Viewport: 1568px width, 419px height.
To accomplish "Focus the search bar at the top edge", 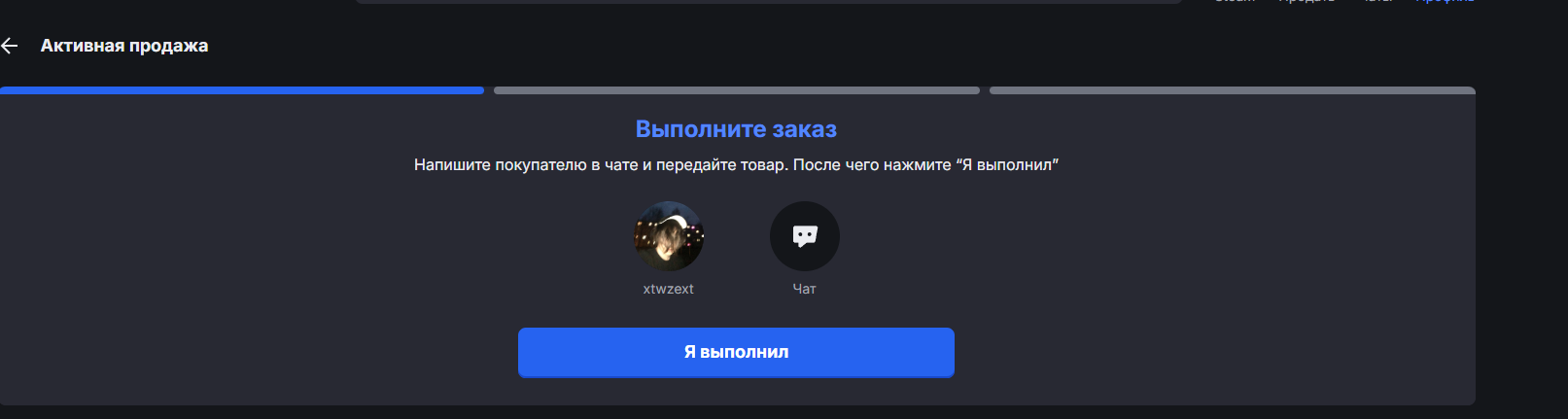I will [768, 2].
